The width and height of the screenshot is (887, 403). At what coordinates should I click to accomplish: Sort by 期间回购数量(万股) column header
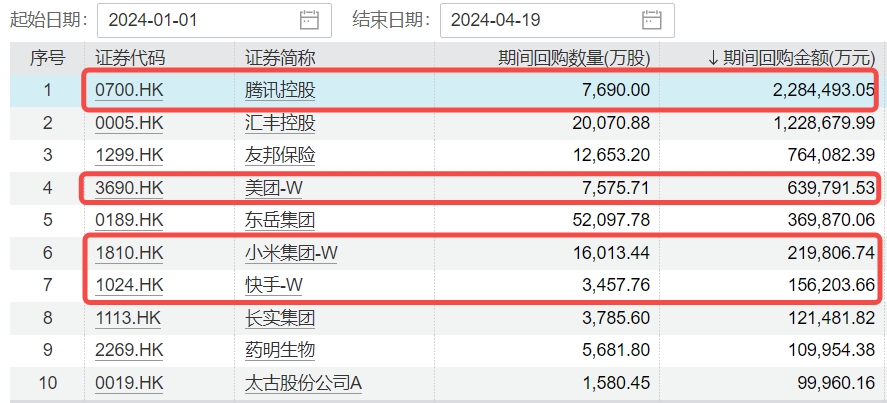pyautogui.click(x=574, y=57)
